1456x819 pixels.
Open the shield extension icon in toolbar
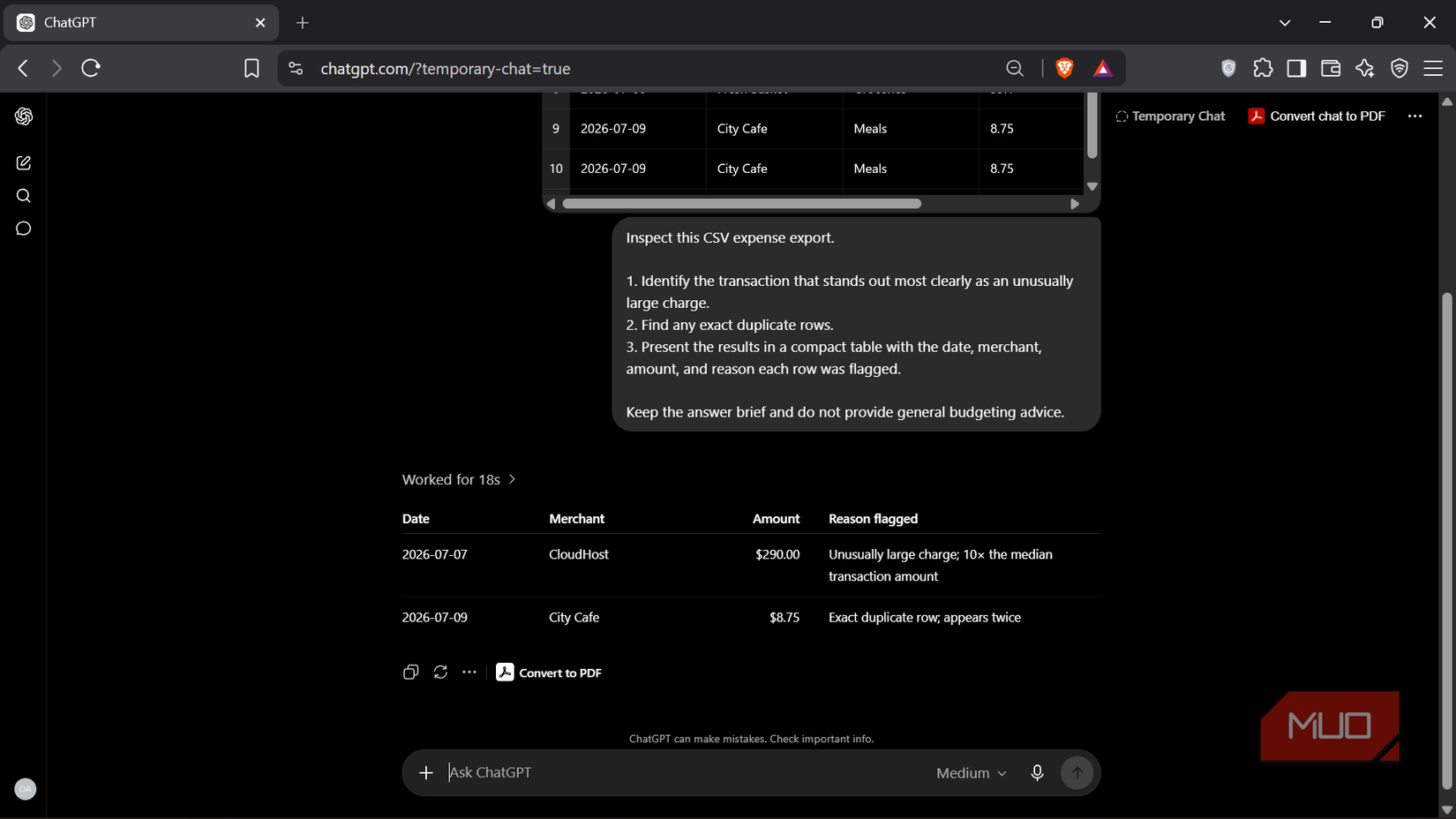1228,68
